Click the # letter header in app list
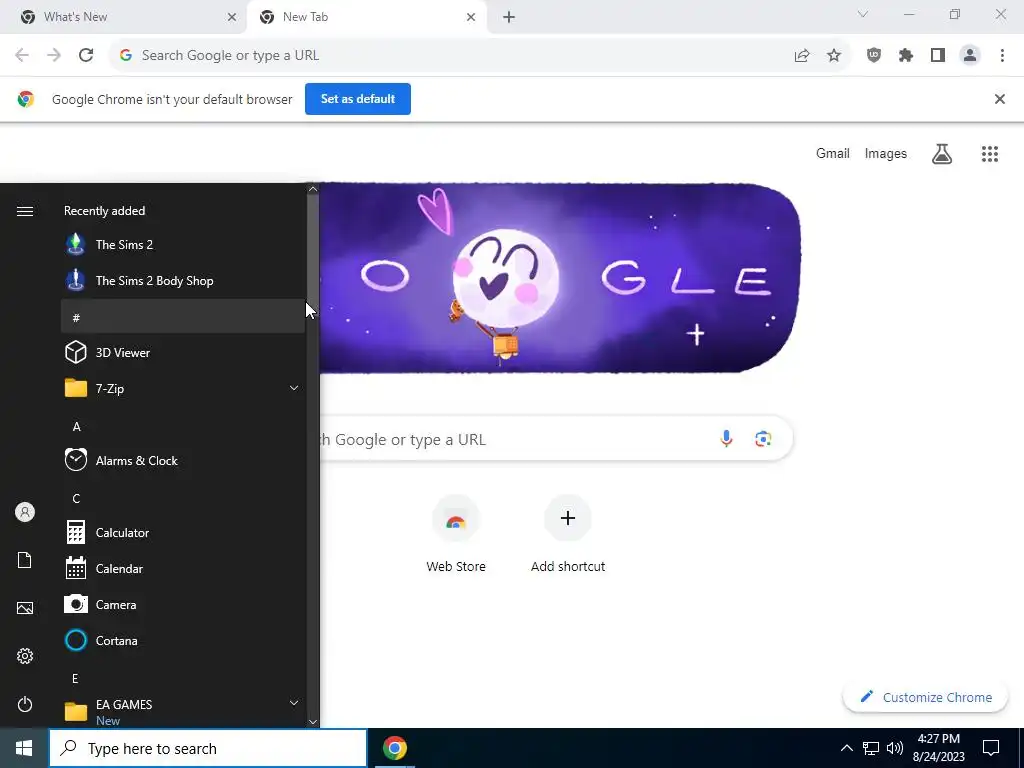Viewport: 1024px width, 768px height. click(x=183, y=317)
